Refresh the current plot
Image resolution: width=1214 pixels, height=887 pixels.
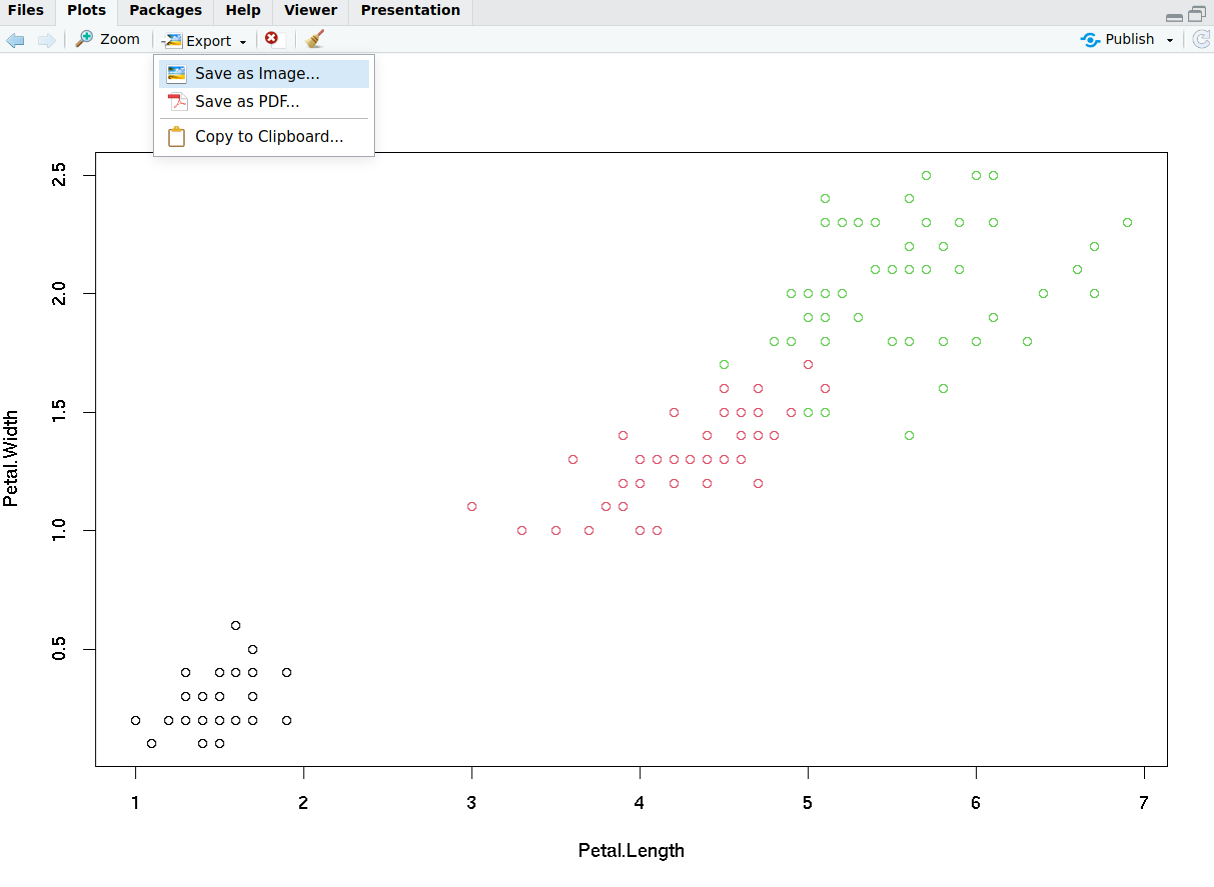coord(1201,40)
